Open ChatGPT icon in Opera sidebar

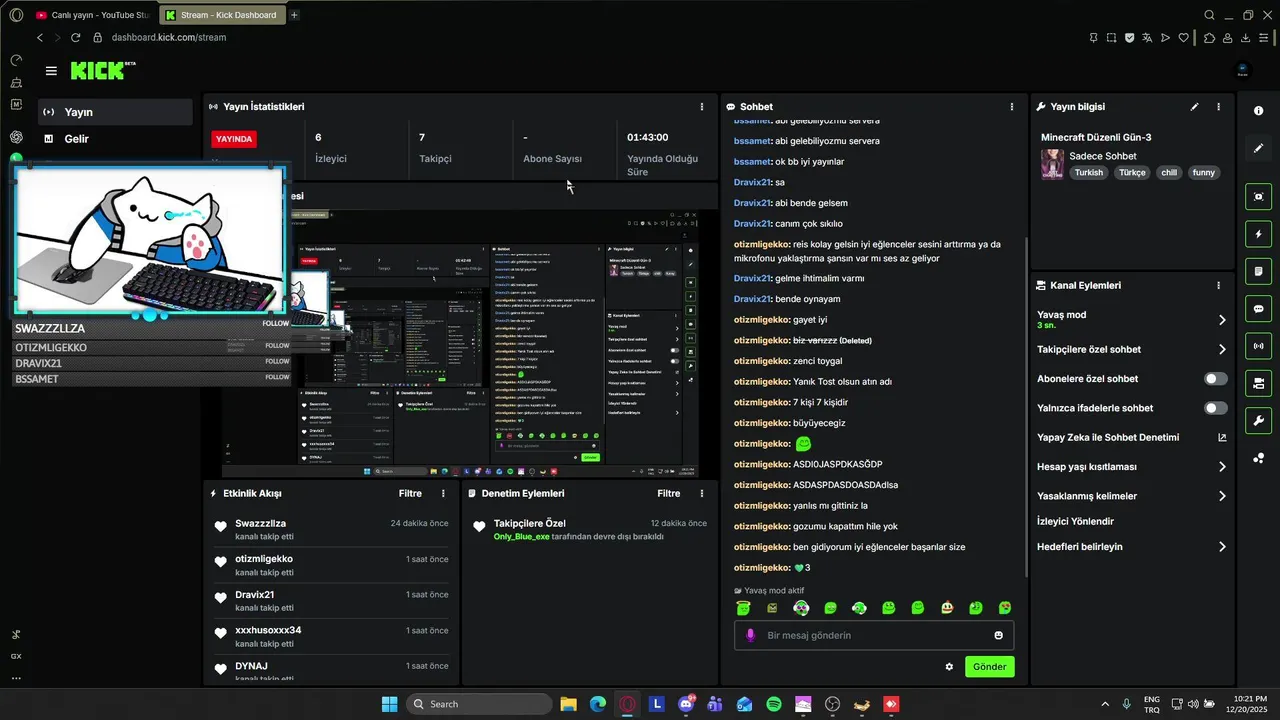pos(16,137)
